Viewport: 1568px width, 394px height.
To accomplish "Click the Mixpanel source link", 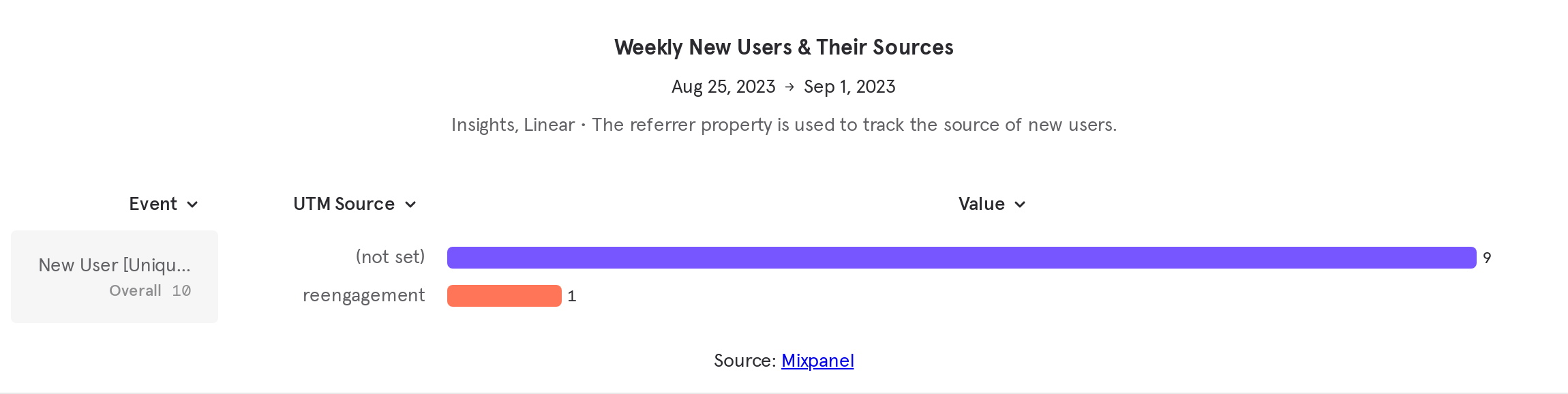I will (x=817, y=361).
